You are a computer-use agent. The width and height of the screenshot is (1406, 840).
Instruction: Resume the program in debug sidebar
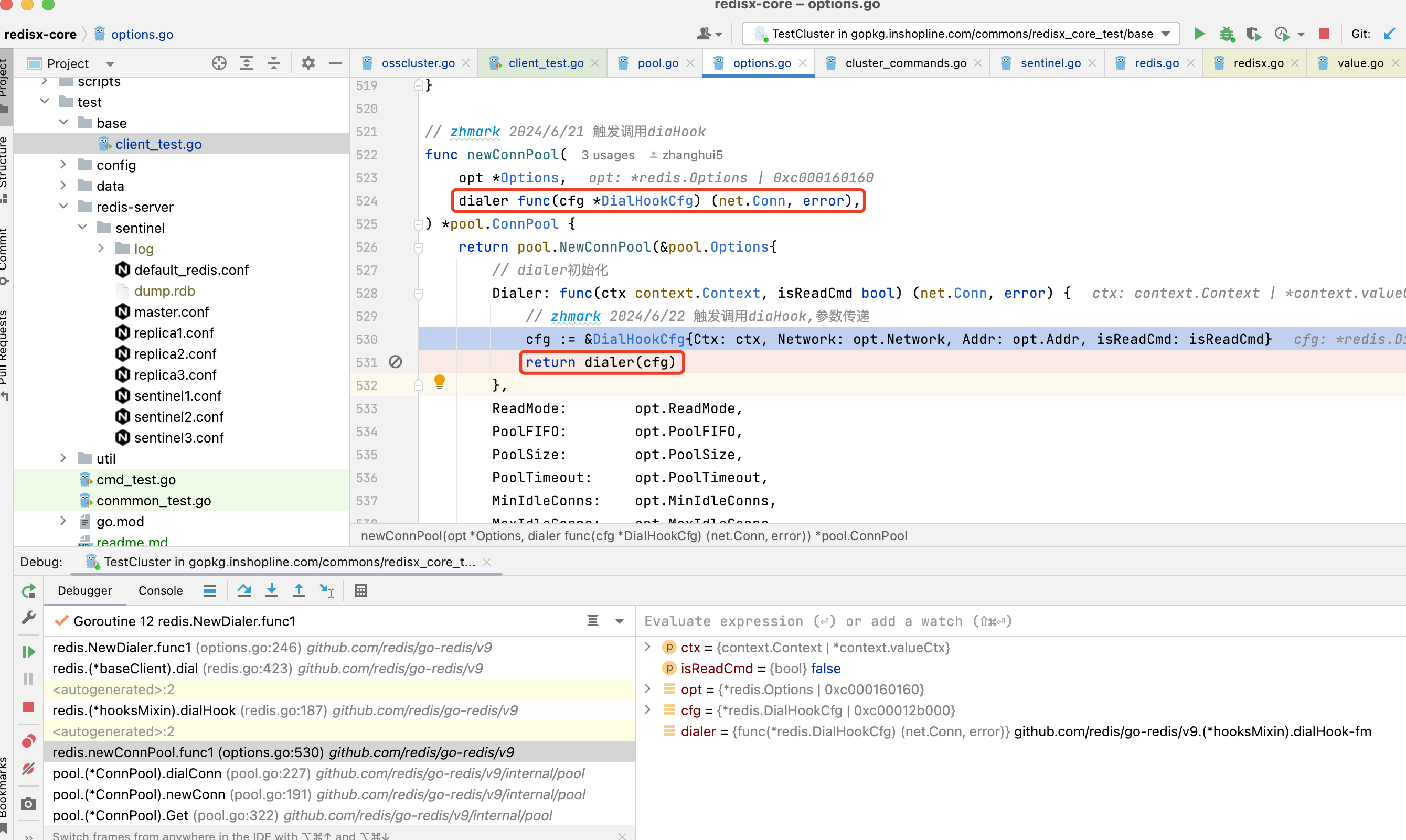tap(28, 652)
